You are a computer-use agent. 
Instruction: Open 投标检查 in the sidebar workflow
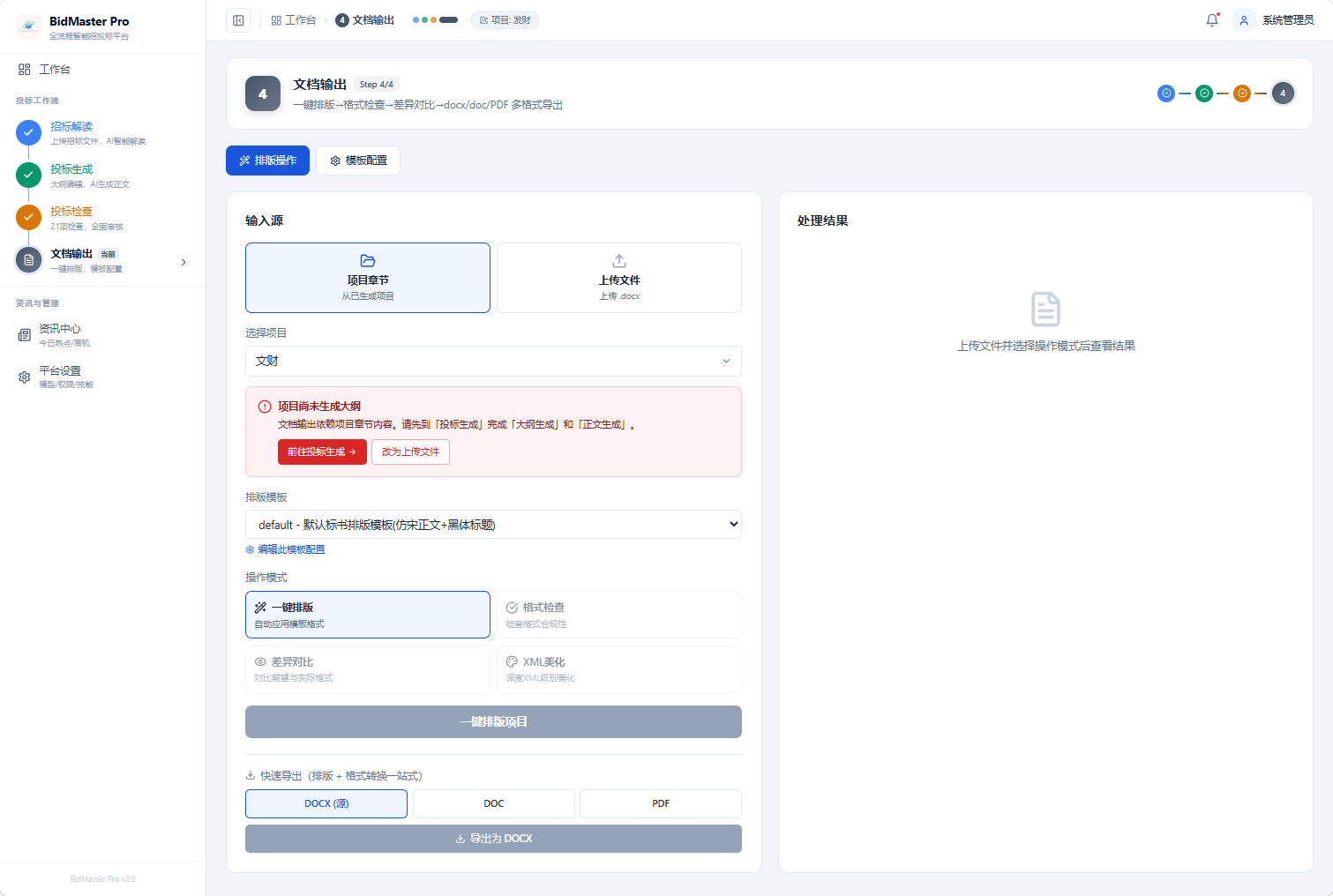point(102,217)
